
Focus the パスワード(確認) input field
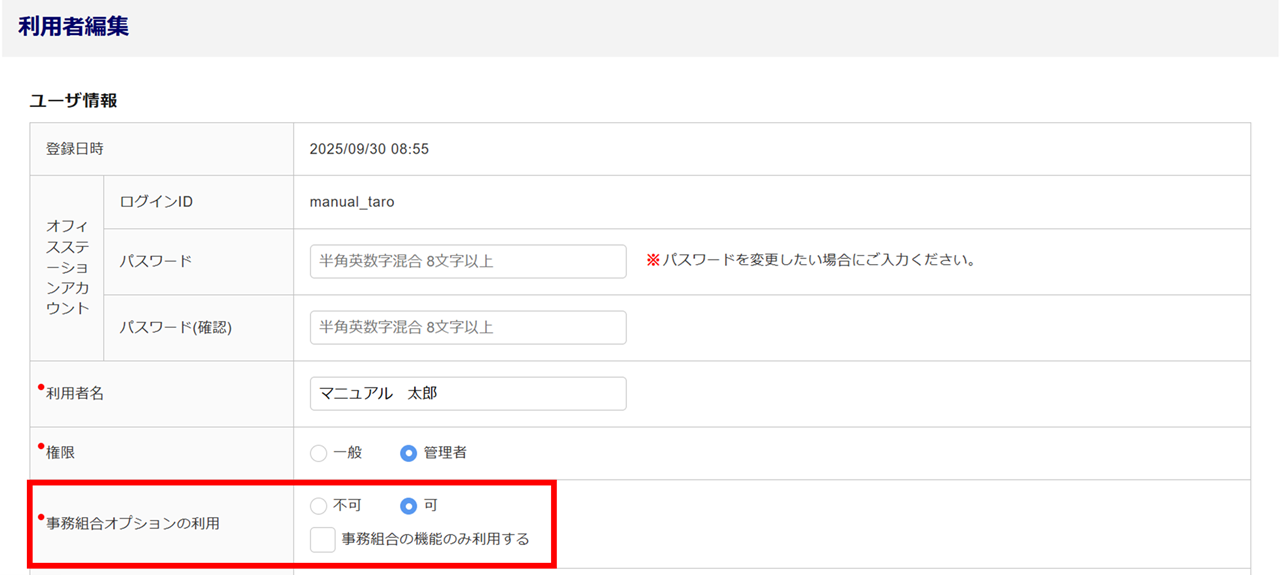(468, 327)
